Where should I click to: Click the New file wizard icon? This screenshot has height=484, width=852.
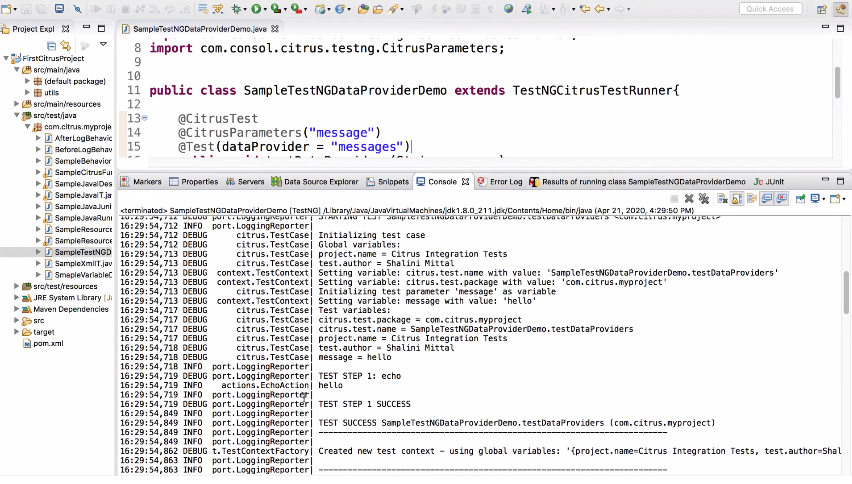coord(6,9)
